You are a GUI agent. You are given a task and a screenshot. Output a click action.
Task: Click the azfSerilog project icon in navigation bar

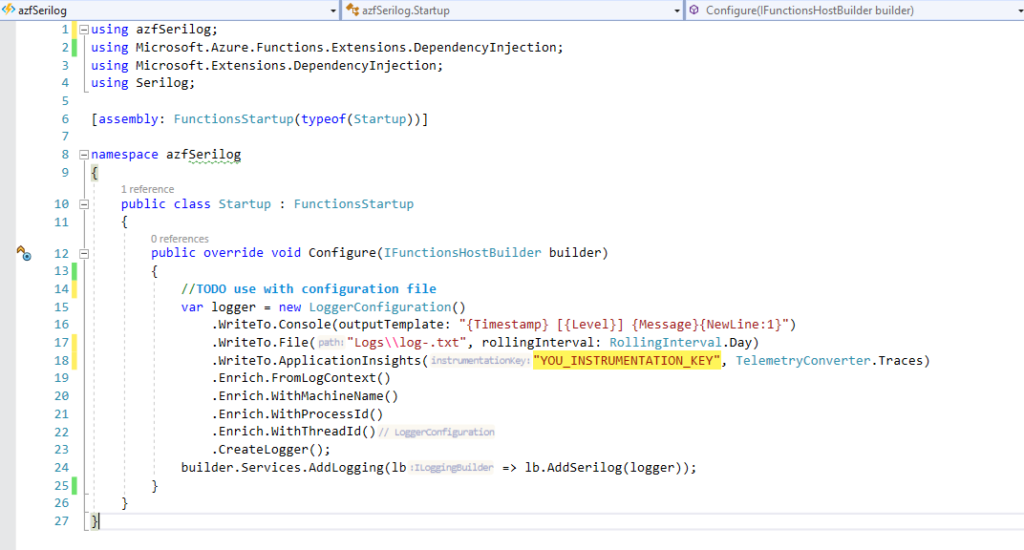9,10
